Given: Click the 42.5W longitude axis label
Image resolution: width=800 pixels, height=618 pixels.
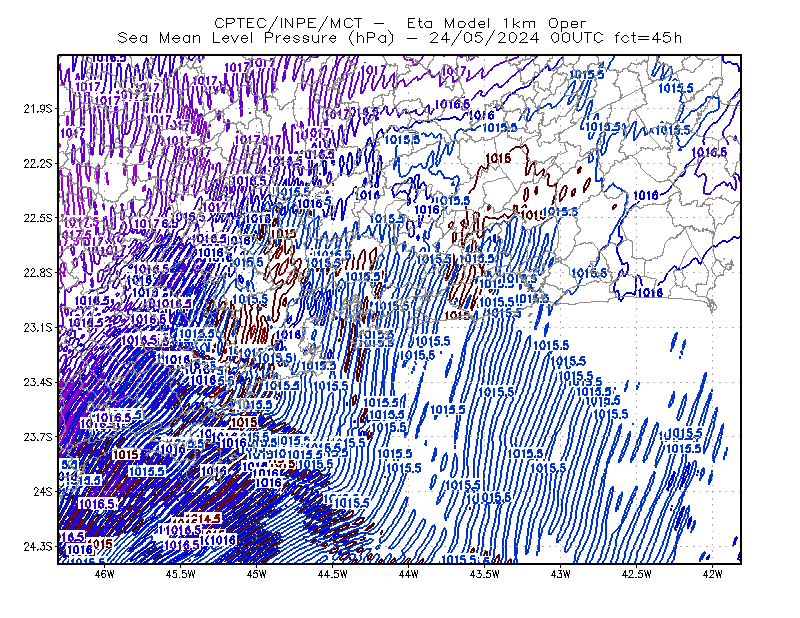Looking at the screenshot, I should (636, 574).
